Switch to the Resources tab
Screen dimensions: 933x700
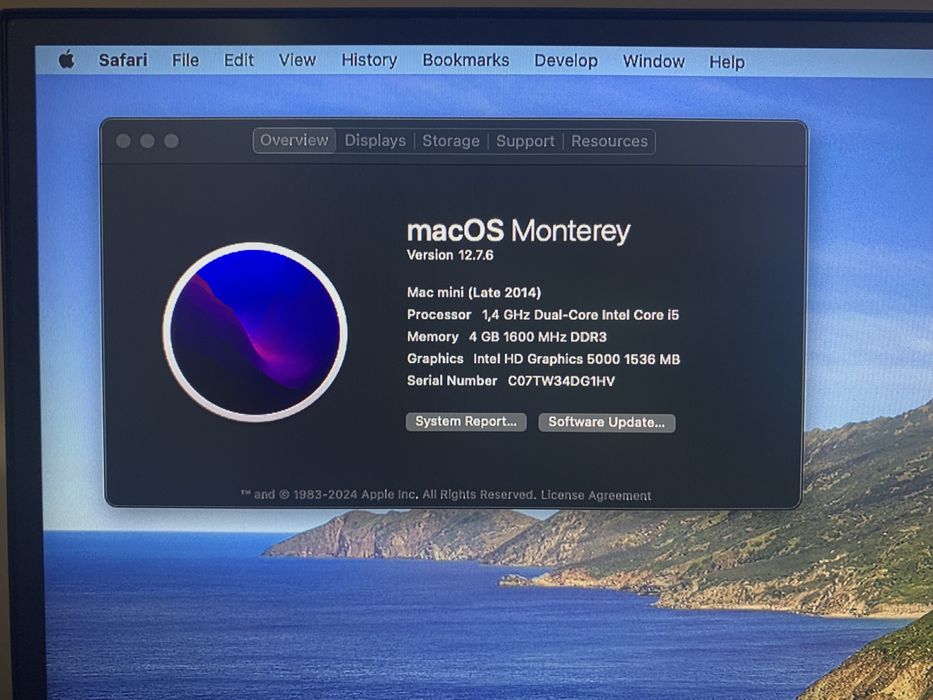coord(609,141)
